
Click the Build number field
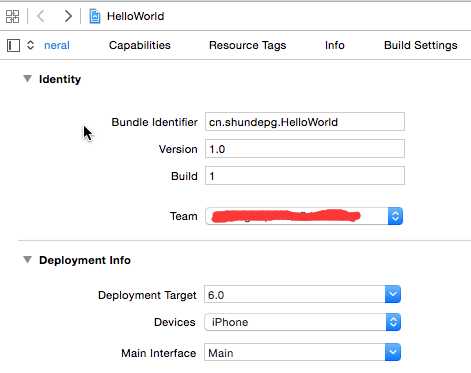click(x=305, y=176)
